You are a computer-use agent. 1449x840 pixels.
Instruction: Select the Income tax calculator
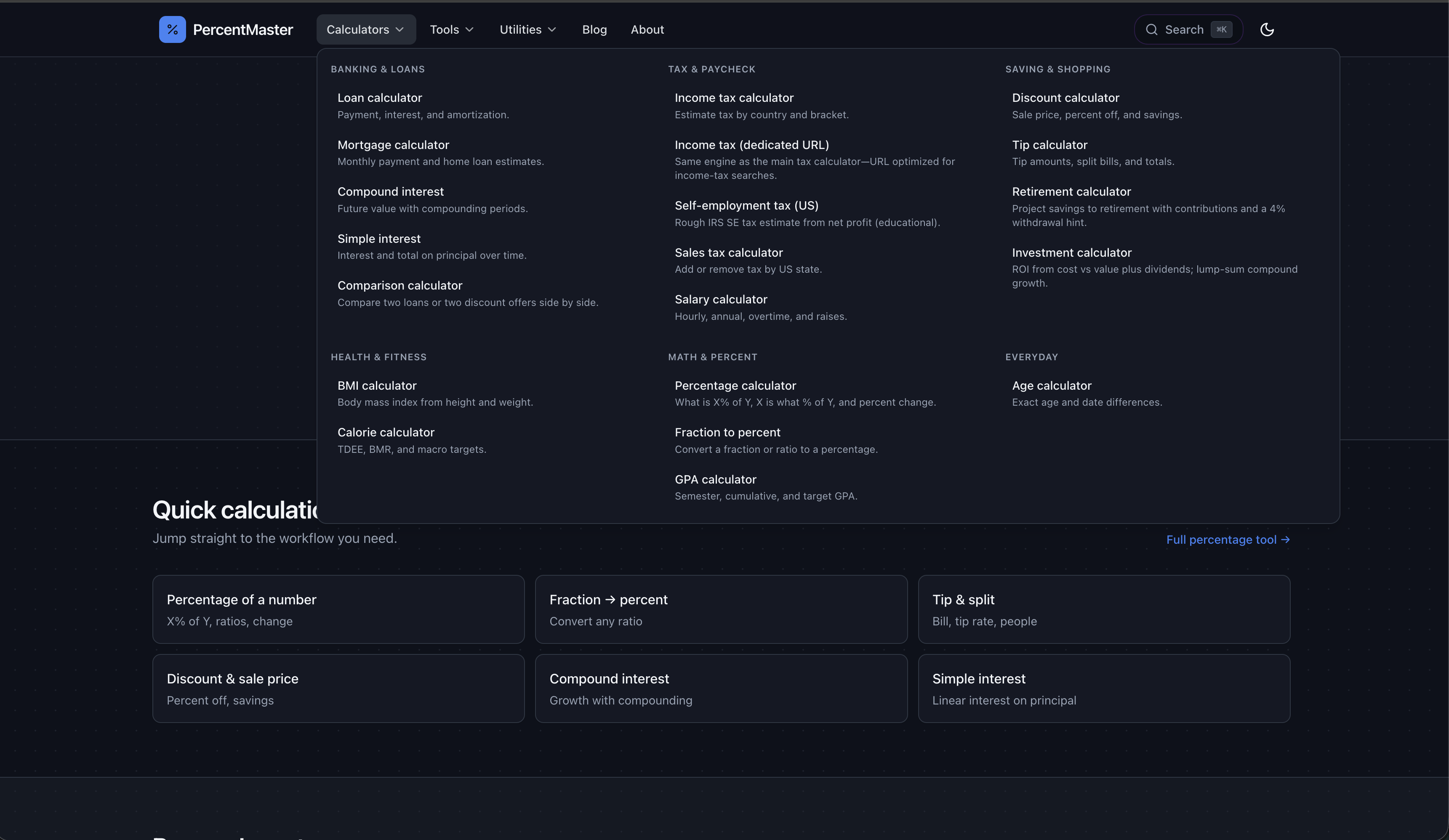(x=734, y=98)
